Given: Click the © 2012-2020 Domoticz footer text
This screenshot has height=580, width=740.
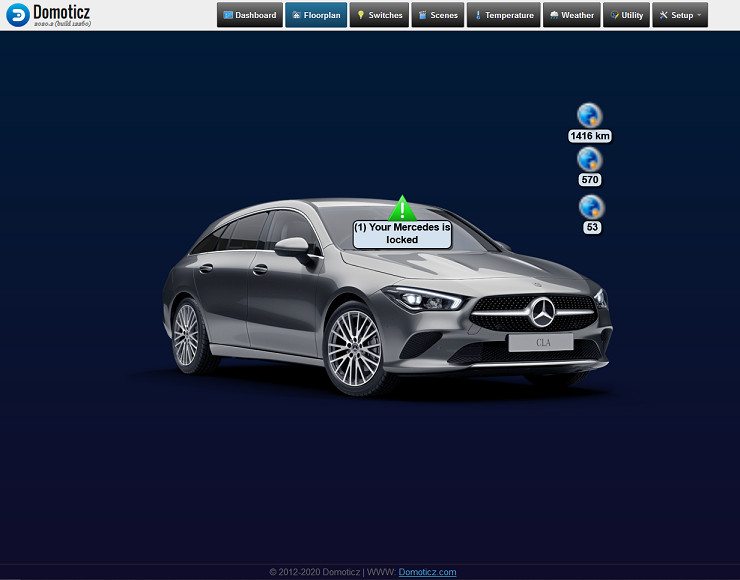Looking at the screenshot, I should [x=314, y=572].
